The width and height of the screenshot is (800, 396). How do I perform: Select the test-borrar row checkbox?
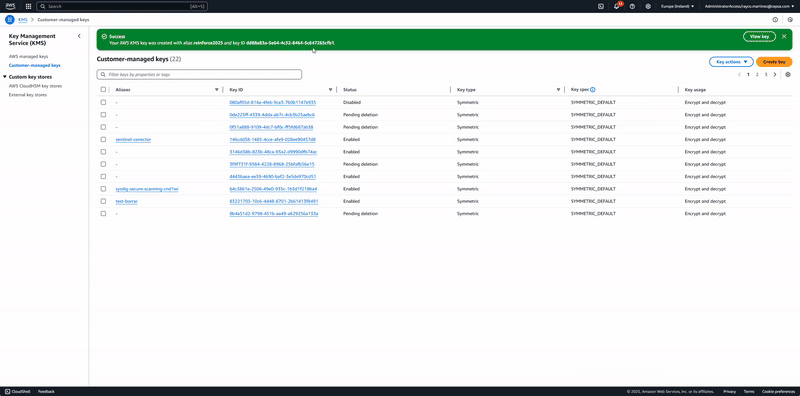(103, 201)
